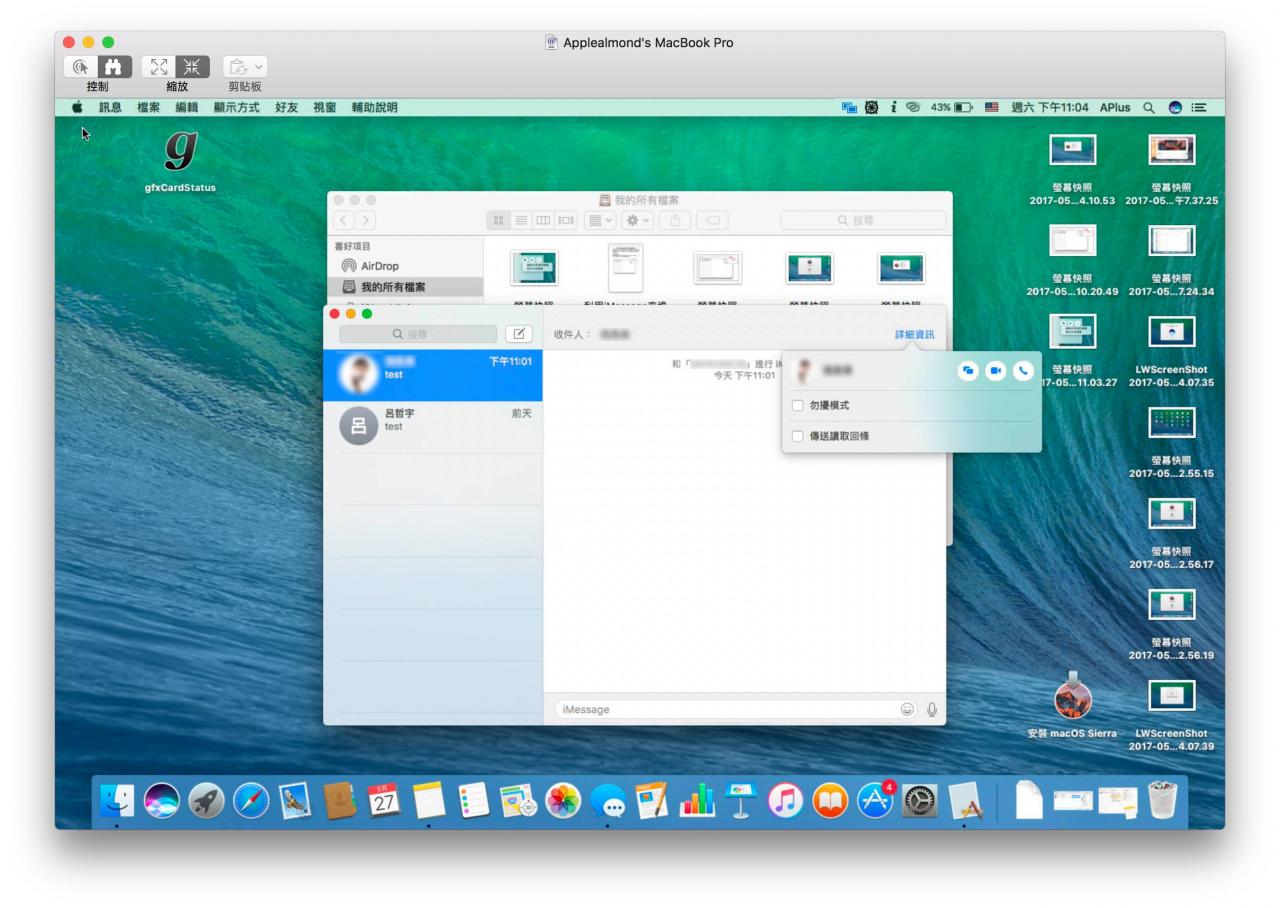1280x908 pixels.
Task: Open the 檔案 menu
Action: (148, 107)
